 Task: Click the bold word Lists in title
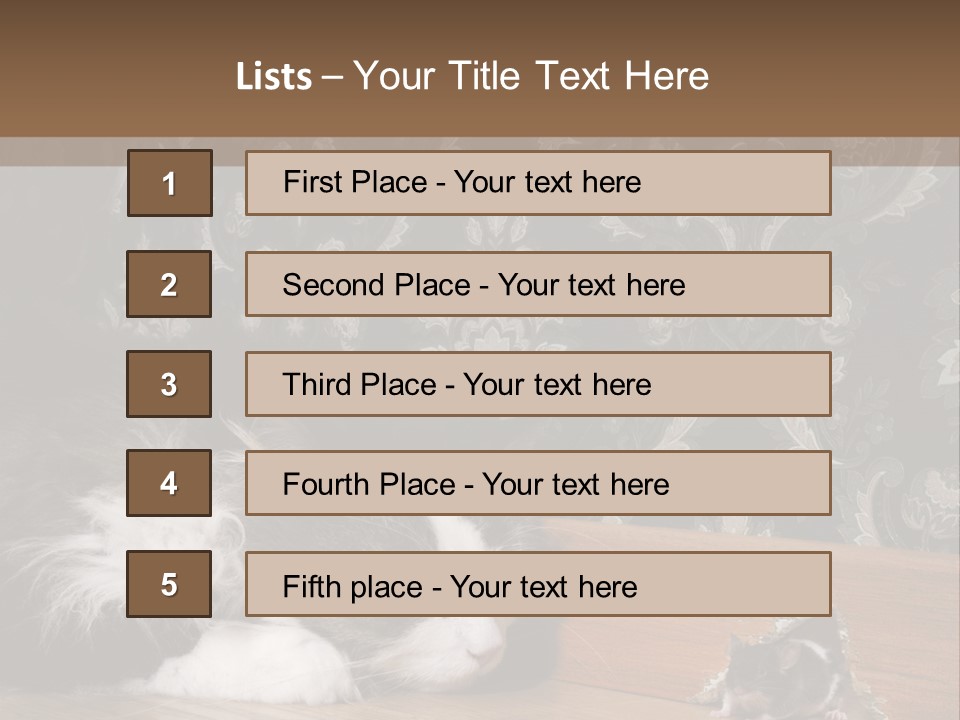274,76
